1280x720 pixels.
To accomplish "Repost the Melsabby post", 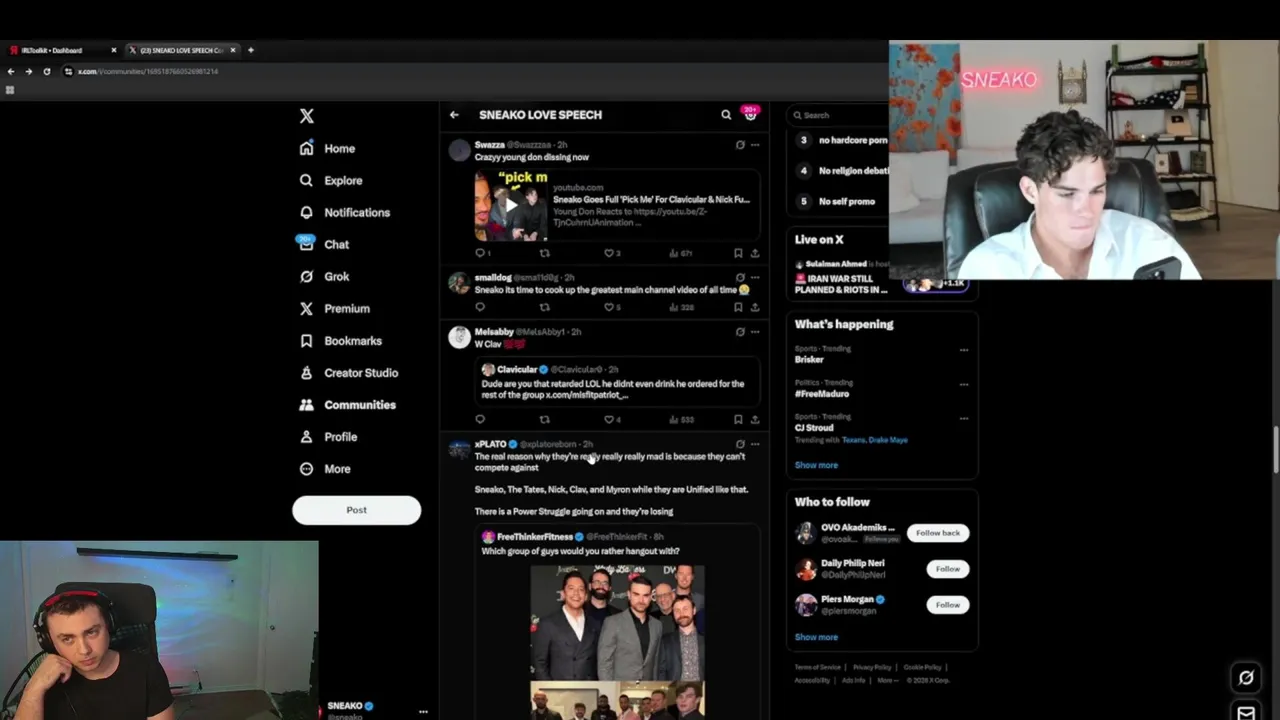I will 544,419.
